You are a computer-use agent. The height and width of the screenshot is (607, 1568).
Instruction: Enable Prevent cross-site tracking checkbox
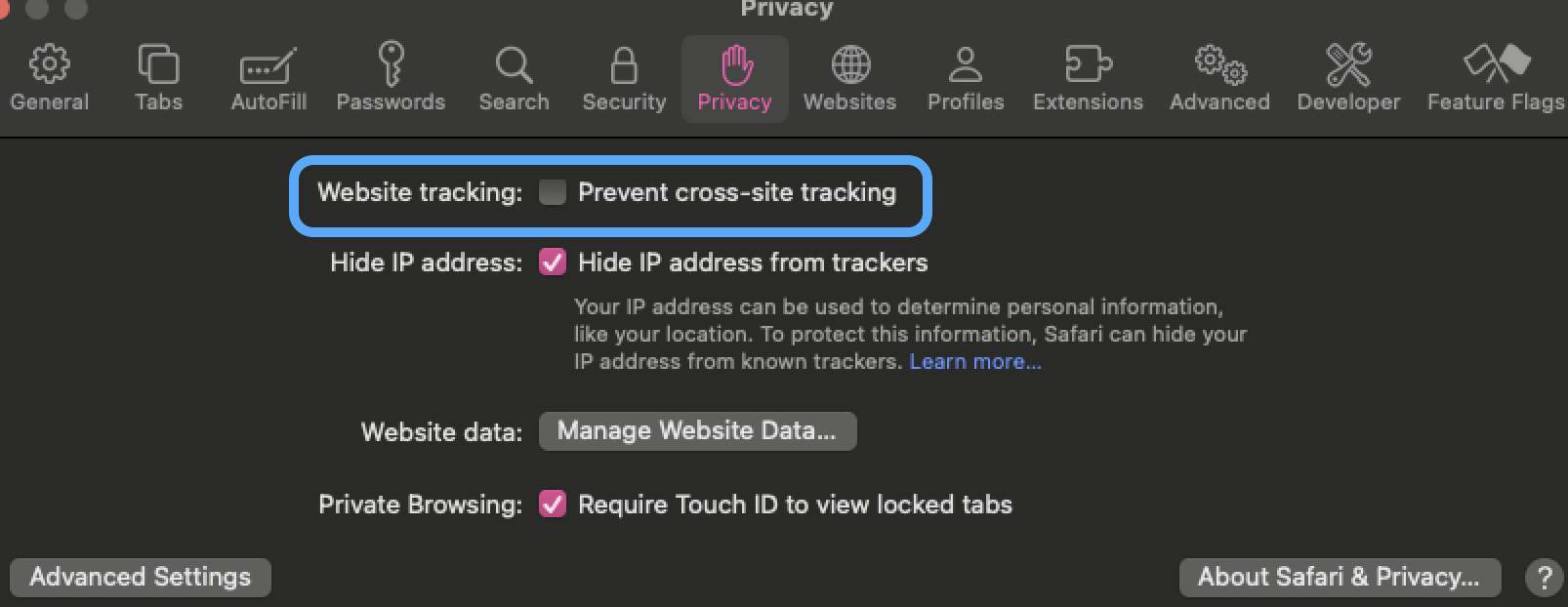pos(553,192)
